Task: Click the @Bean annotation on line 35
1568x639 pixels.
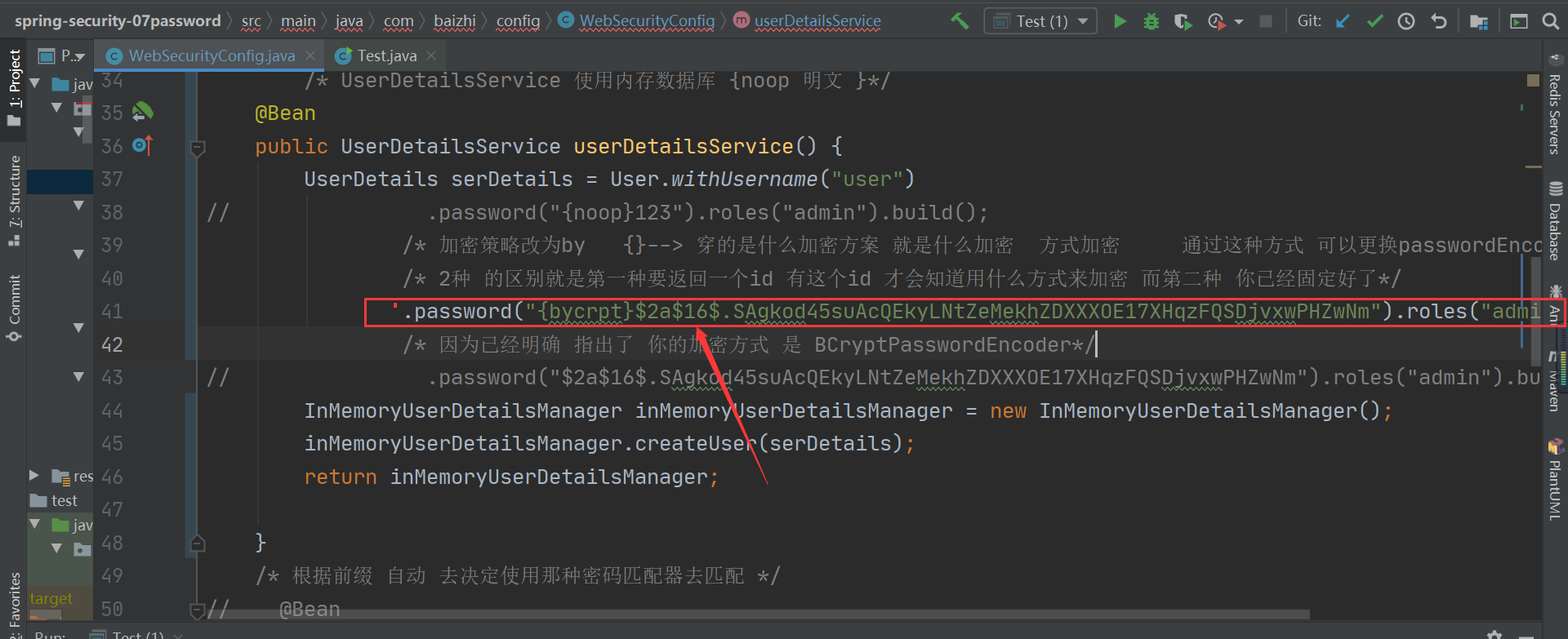Action: pyautogui.click(x=285, y=113)
